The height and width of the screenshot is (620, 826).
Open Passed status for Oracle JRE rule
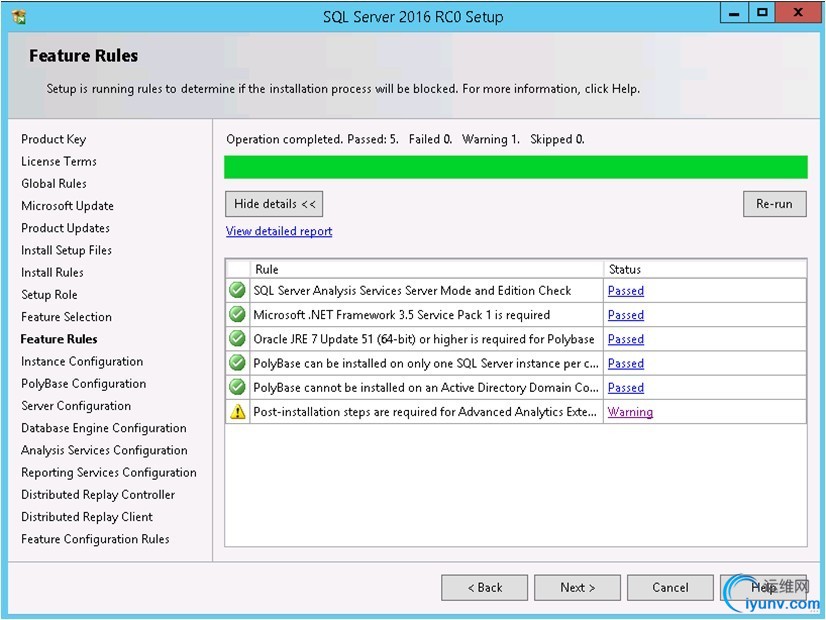pos(626,339)
